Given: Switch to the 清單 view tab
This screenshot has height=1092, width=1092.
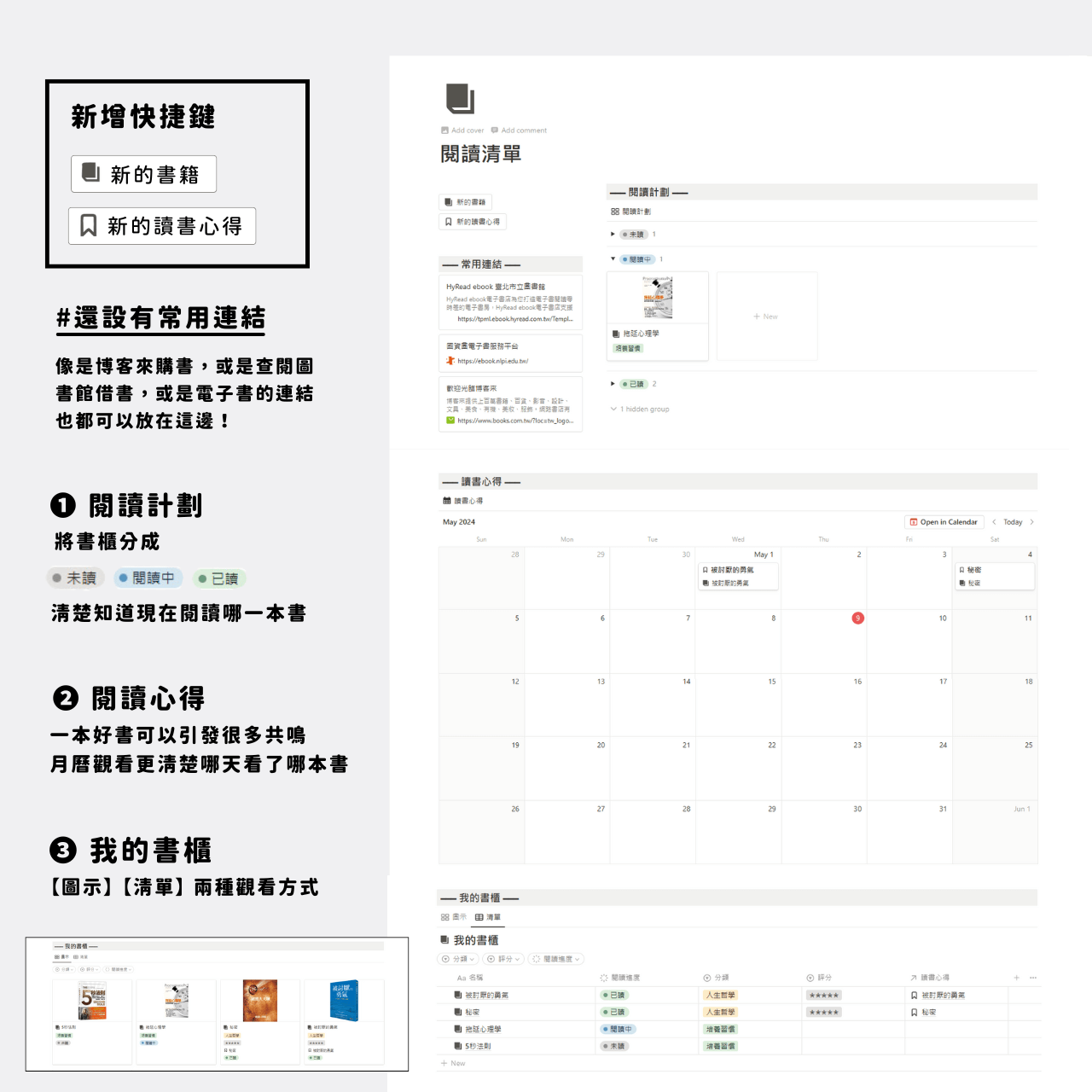Looking at the screenshot, I should coord(488,917).
